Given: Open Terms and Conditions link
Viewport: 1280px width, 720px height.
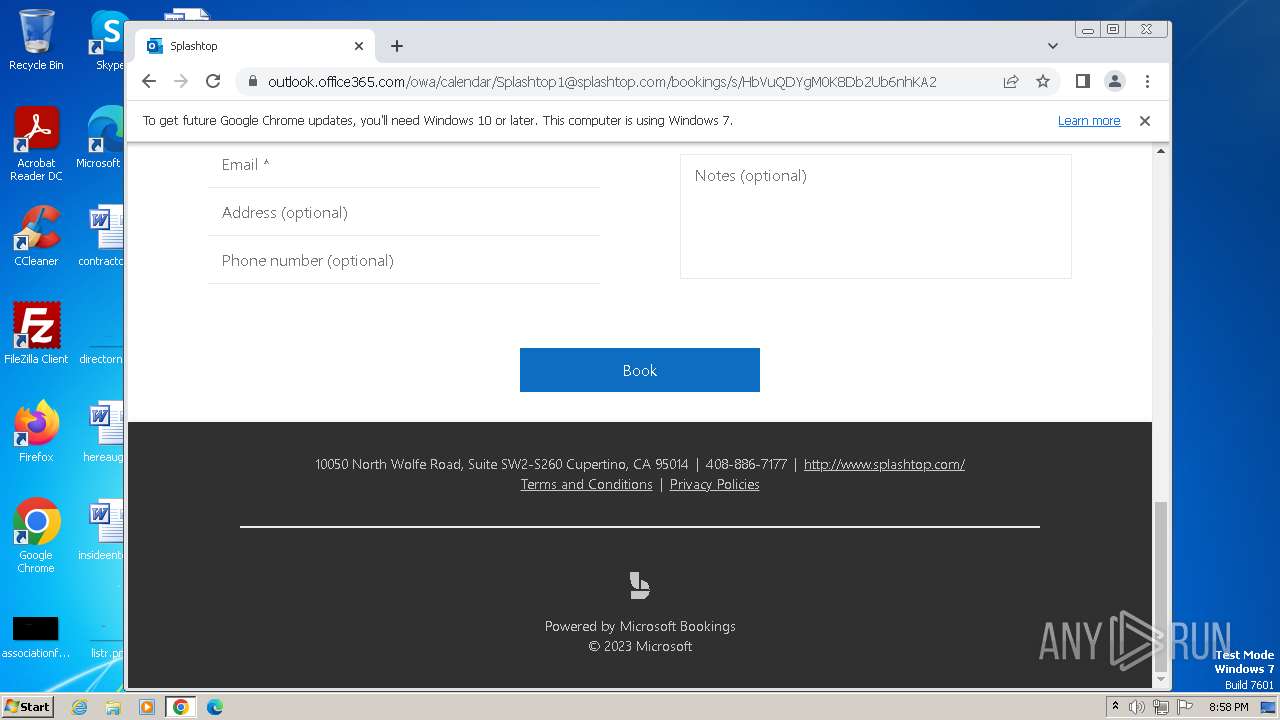Looking at the screenshot, I should (586, 484).
